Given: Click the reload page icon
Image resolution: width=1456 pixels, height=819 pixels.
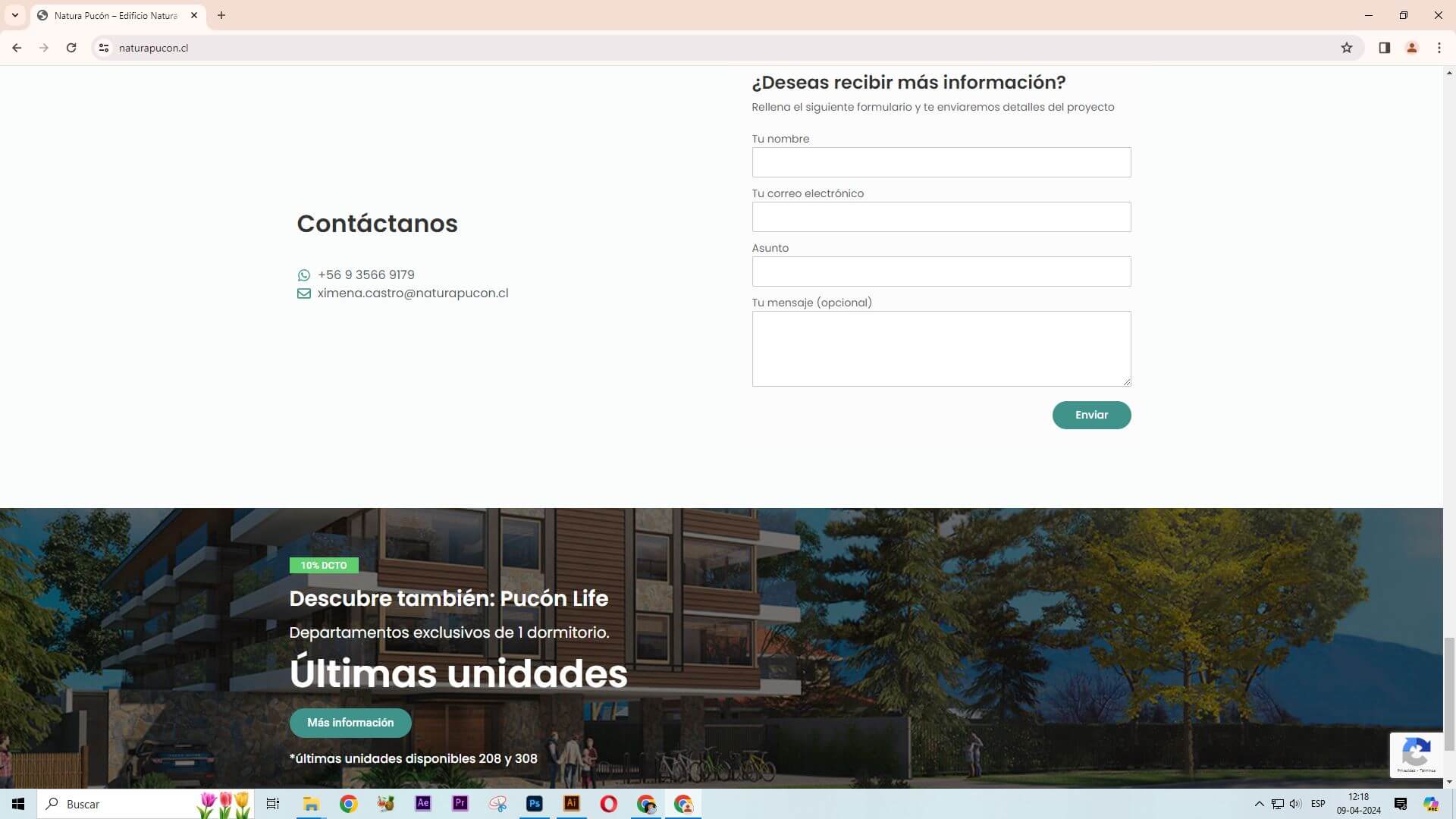Looking at the screenshot, I should pyautogui.click(x=71, y=48).
